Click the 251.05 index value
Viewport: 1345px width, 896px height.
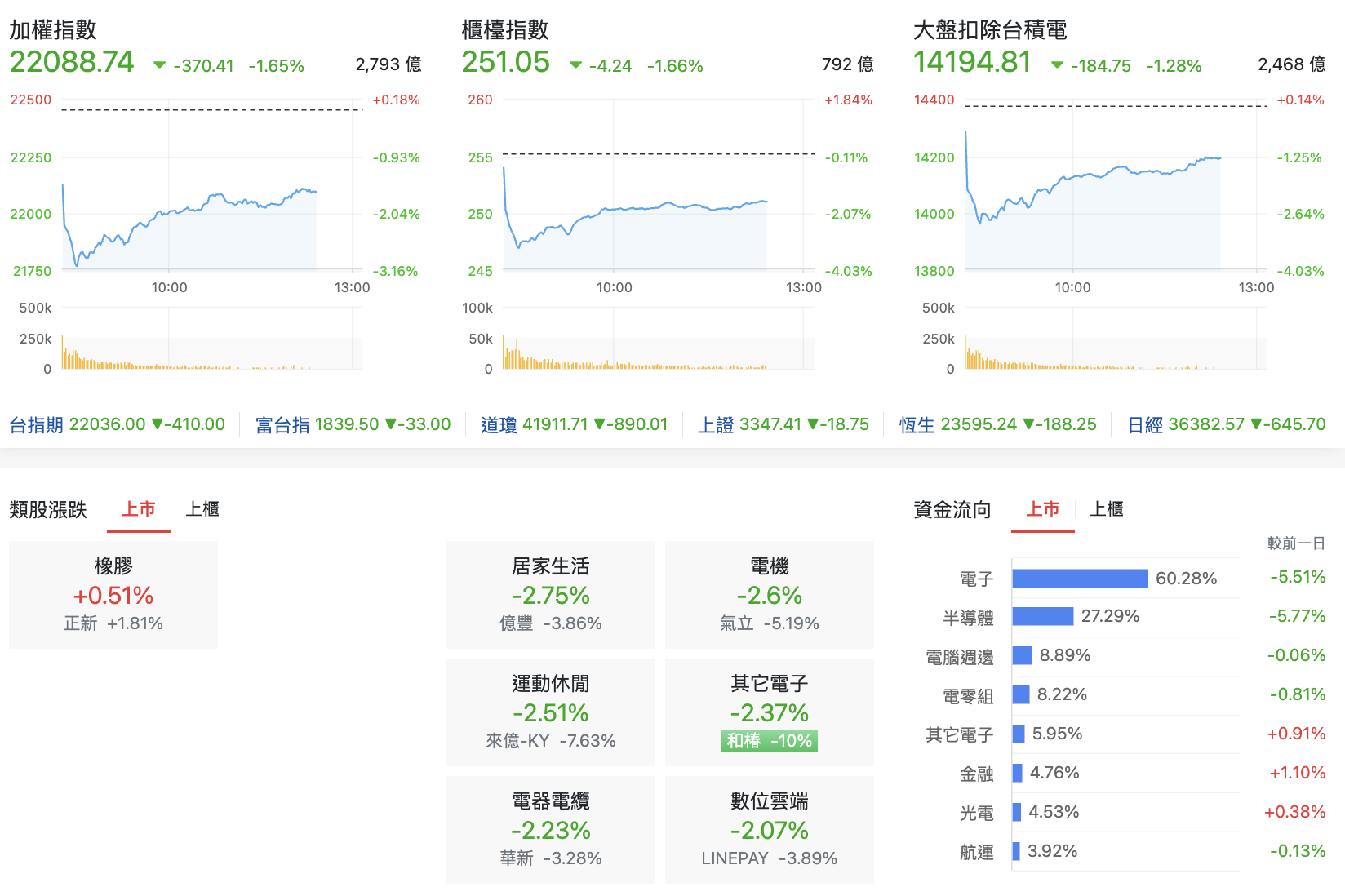(506, 62)
